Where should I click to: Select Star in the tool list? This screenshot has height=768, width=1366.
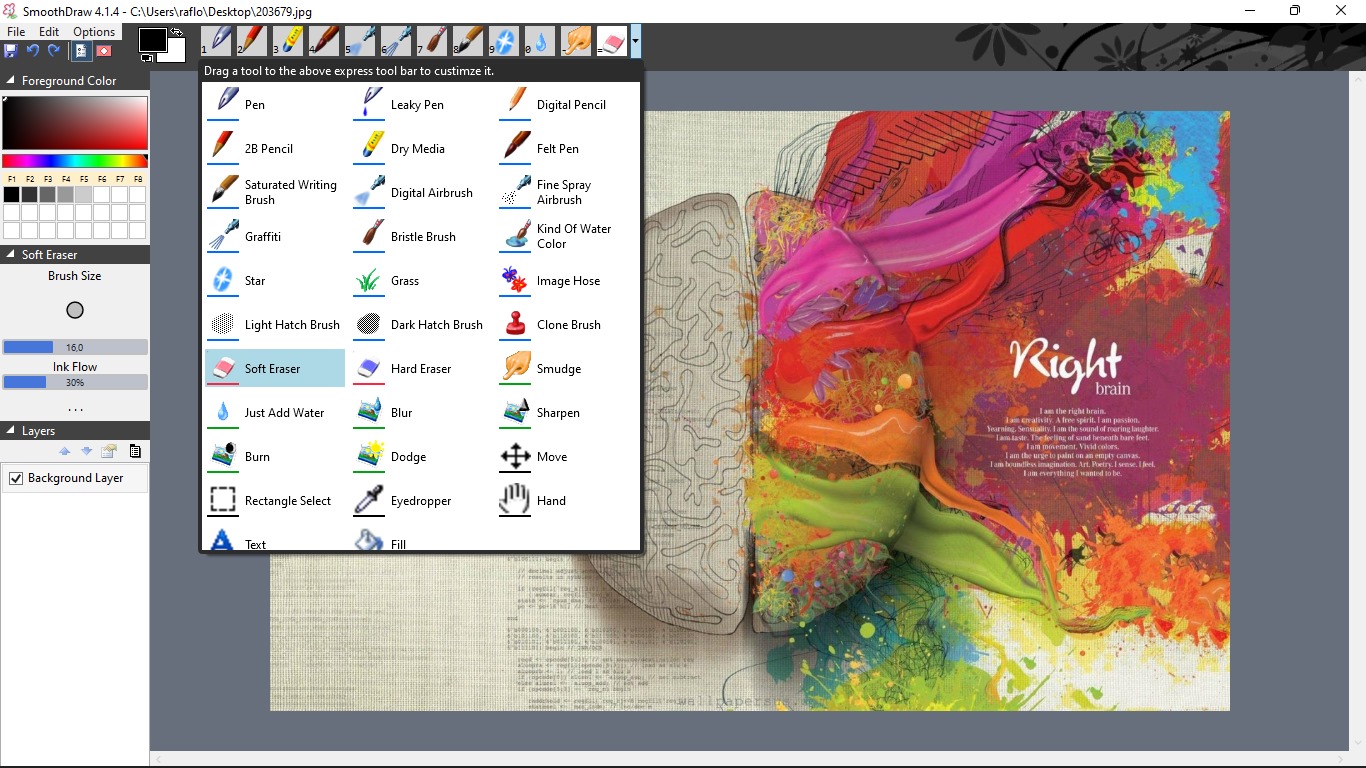click(x=274, y=280)
